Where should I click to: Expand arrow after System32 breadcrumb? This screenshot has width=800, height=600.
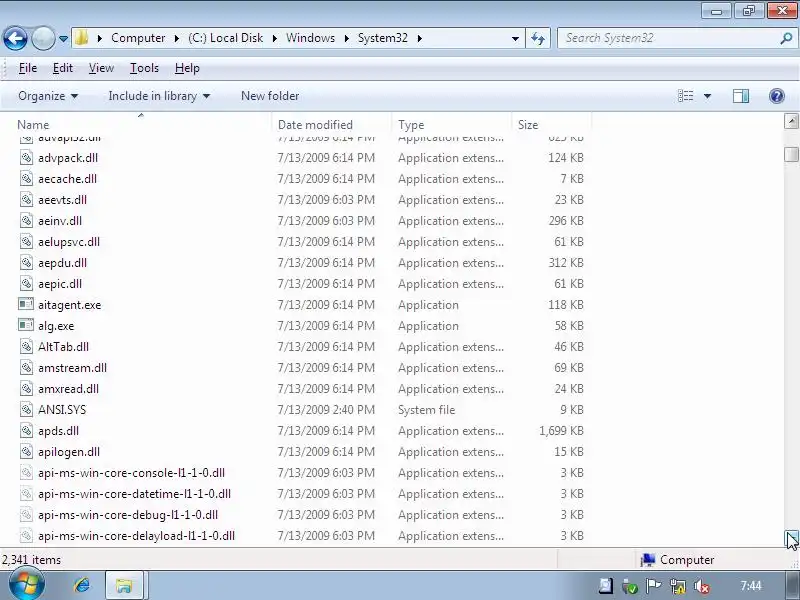[419, 38]
